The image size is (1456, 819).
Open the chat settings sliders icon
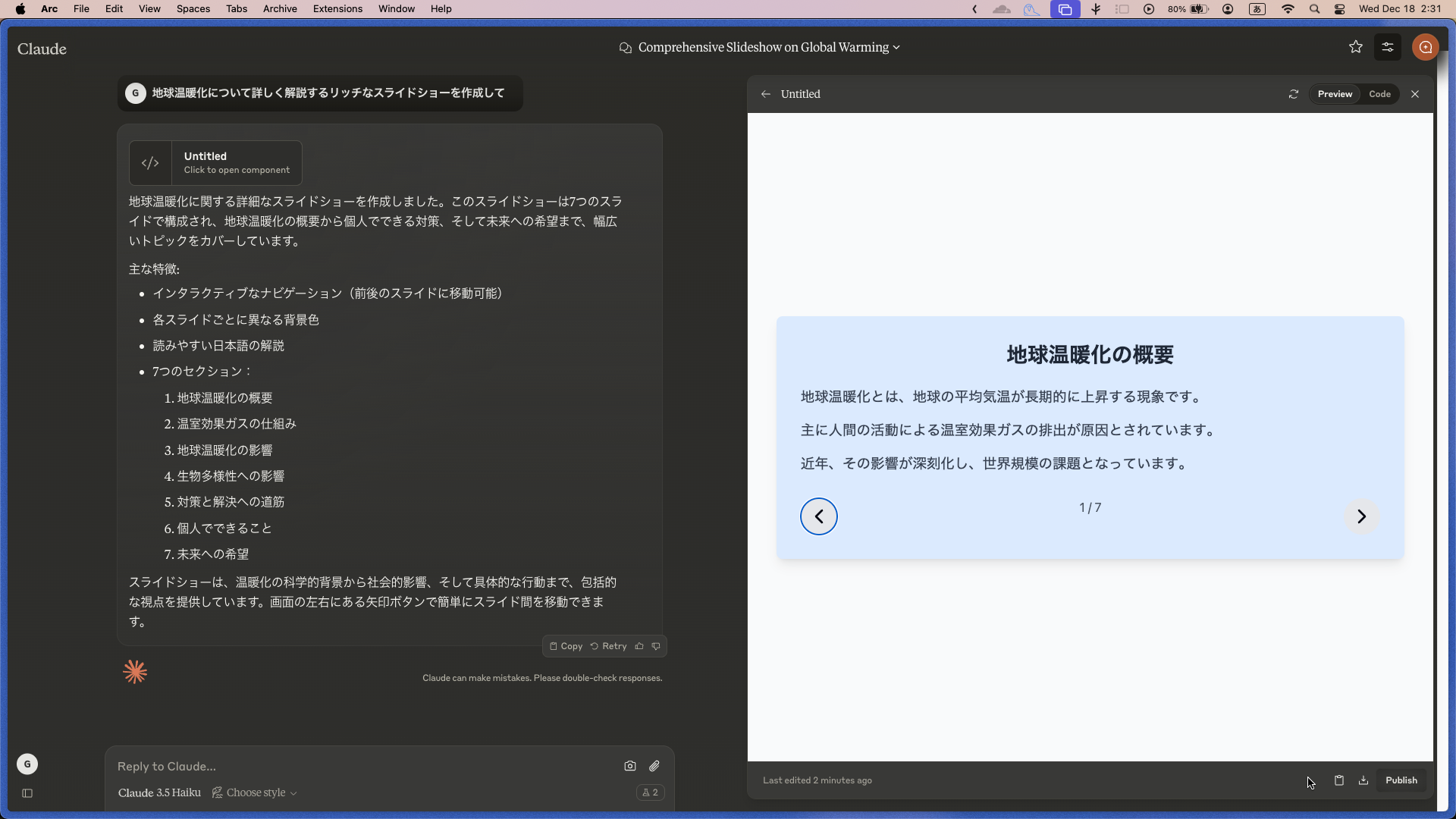point(1388,47)
